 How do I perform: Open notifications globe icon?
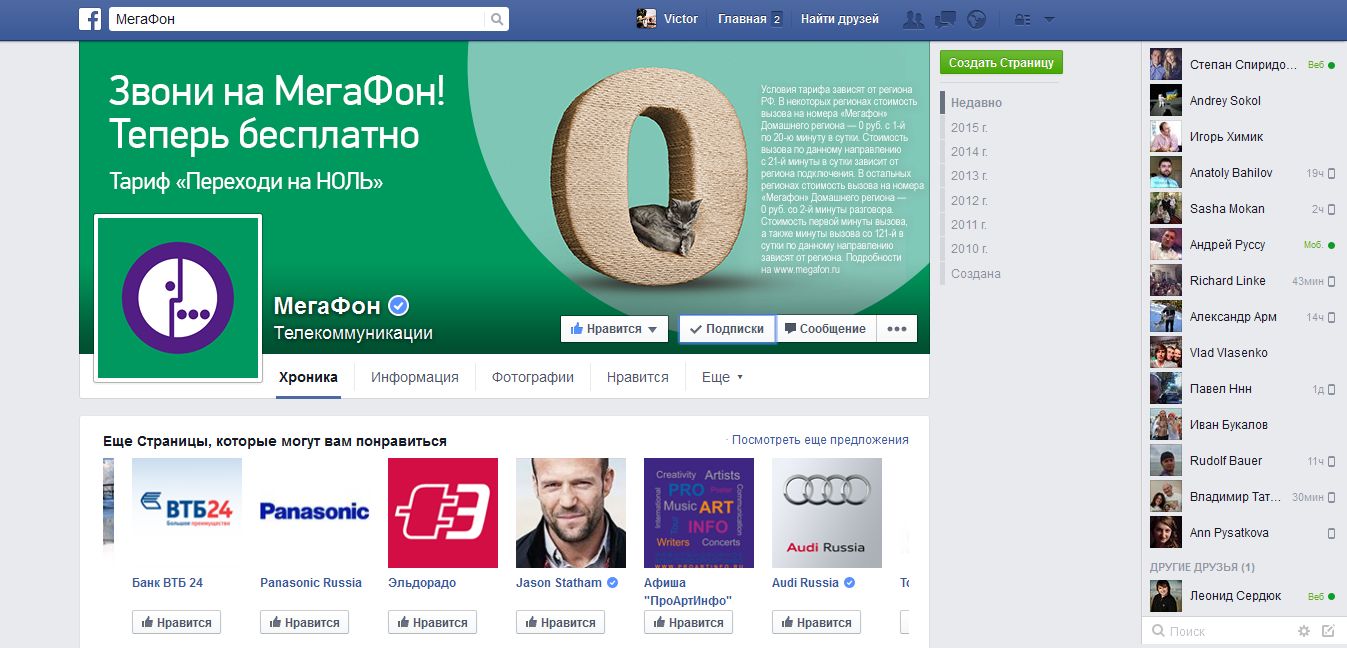click(x=977, y=19)
